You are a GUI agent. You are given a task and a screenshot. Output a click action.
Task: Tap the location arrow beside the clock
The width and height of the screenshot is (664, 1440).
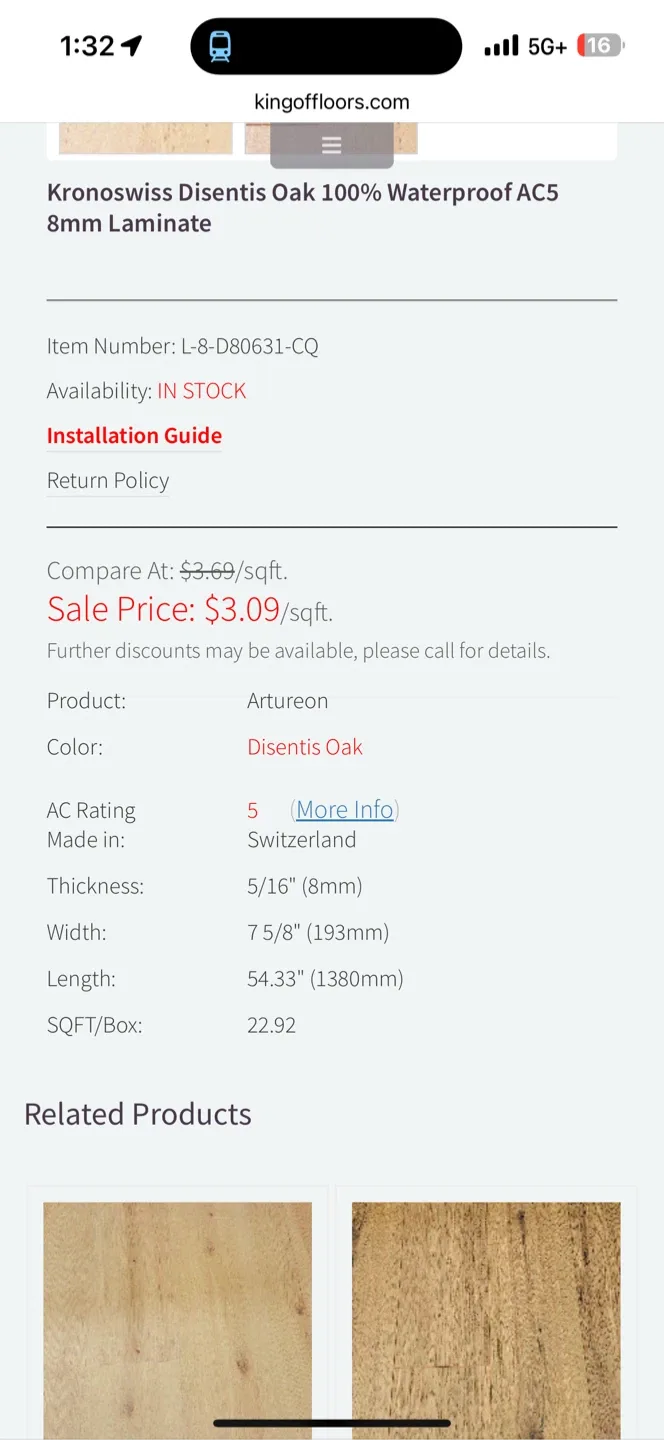[130, 44]
